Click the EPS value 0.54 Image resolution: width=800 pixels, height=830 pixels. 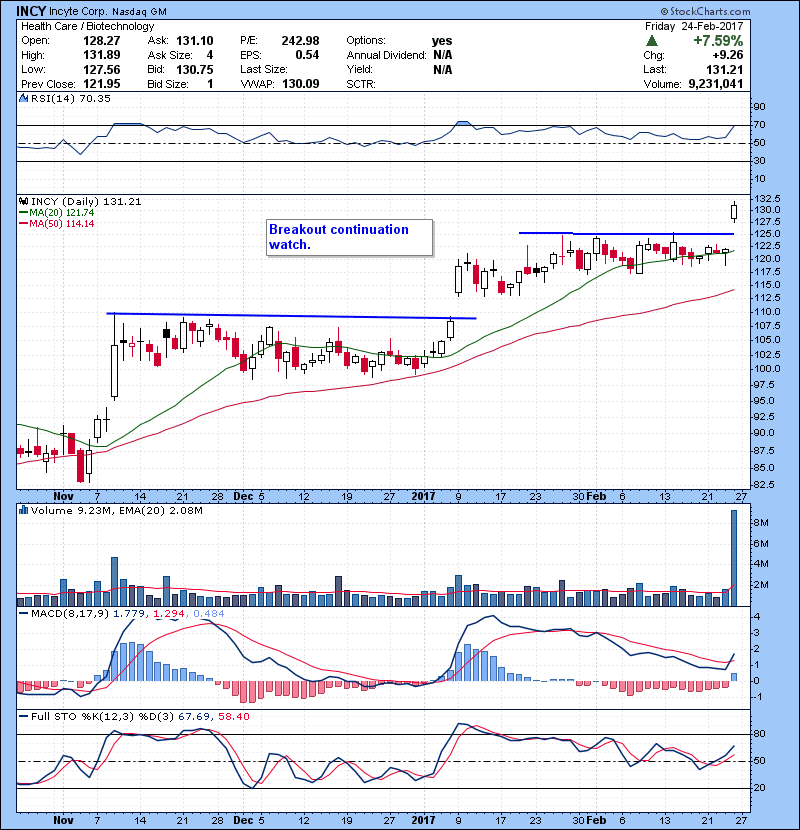(x=308, y=55)
